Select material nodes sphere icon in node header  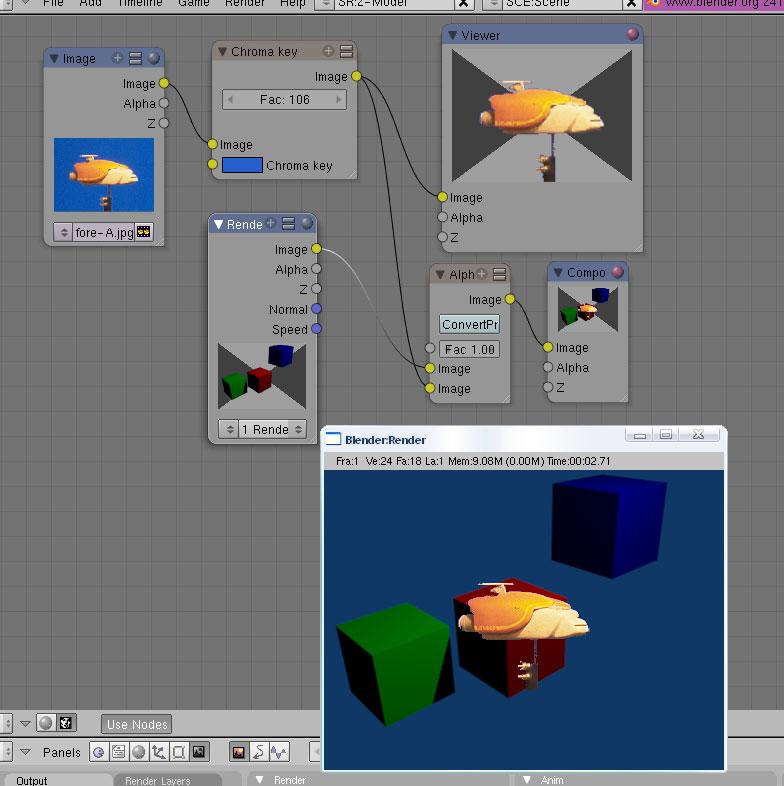[x=46, y=723]
